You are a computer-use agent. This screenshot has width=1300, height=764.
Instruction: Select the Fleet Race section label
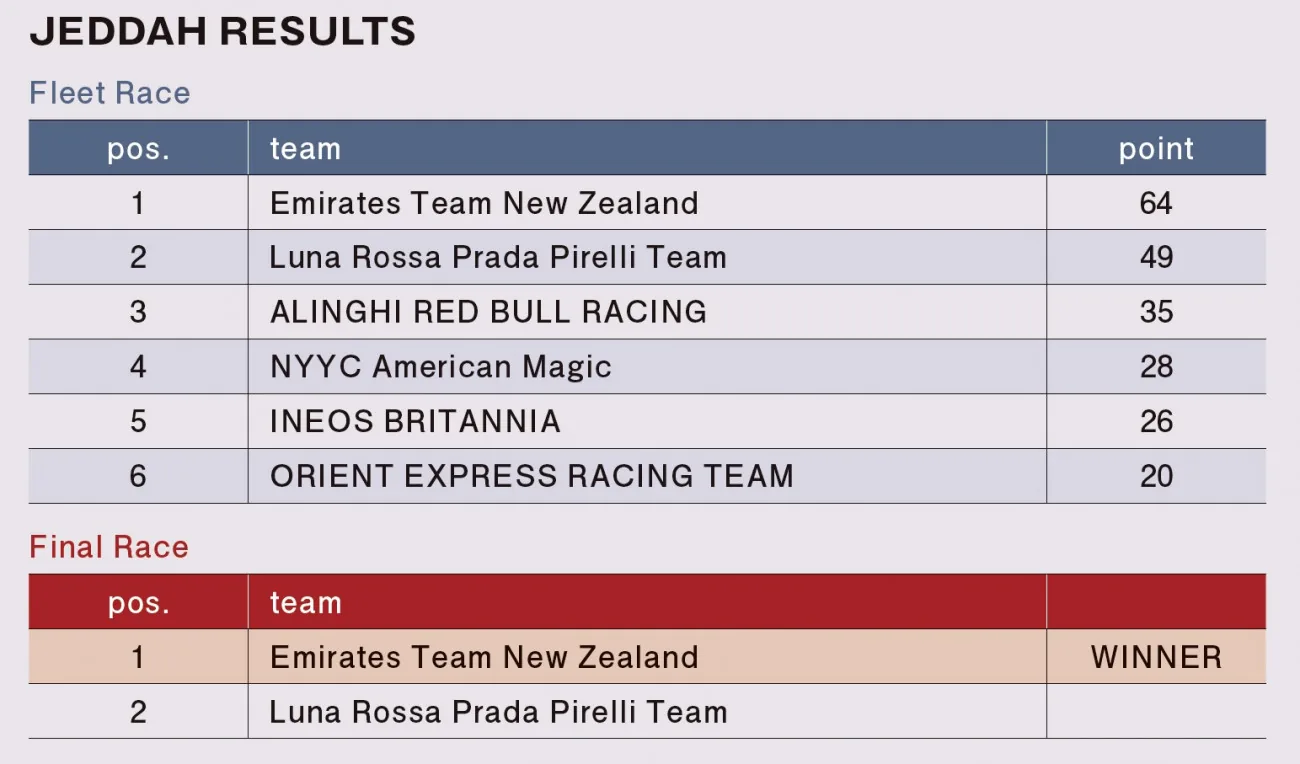(110, 93)
